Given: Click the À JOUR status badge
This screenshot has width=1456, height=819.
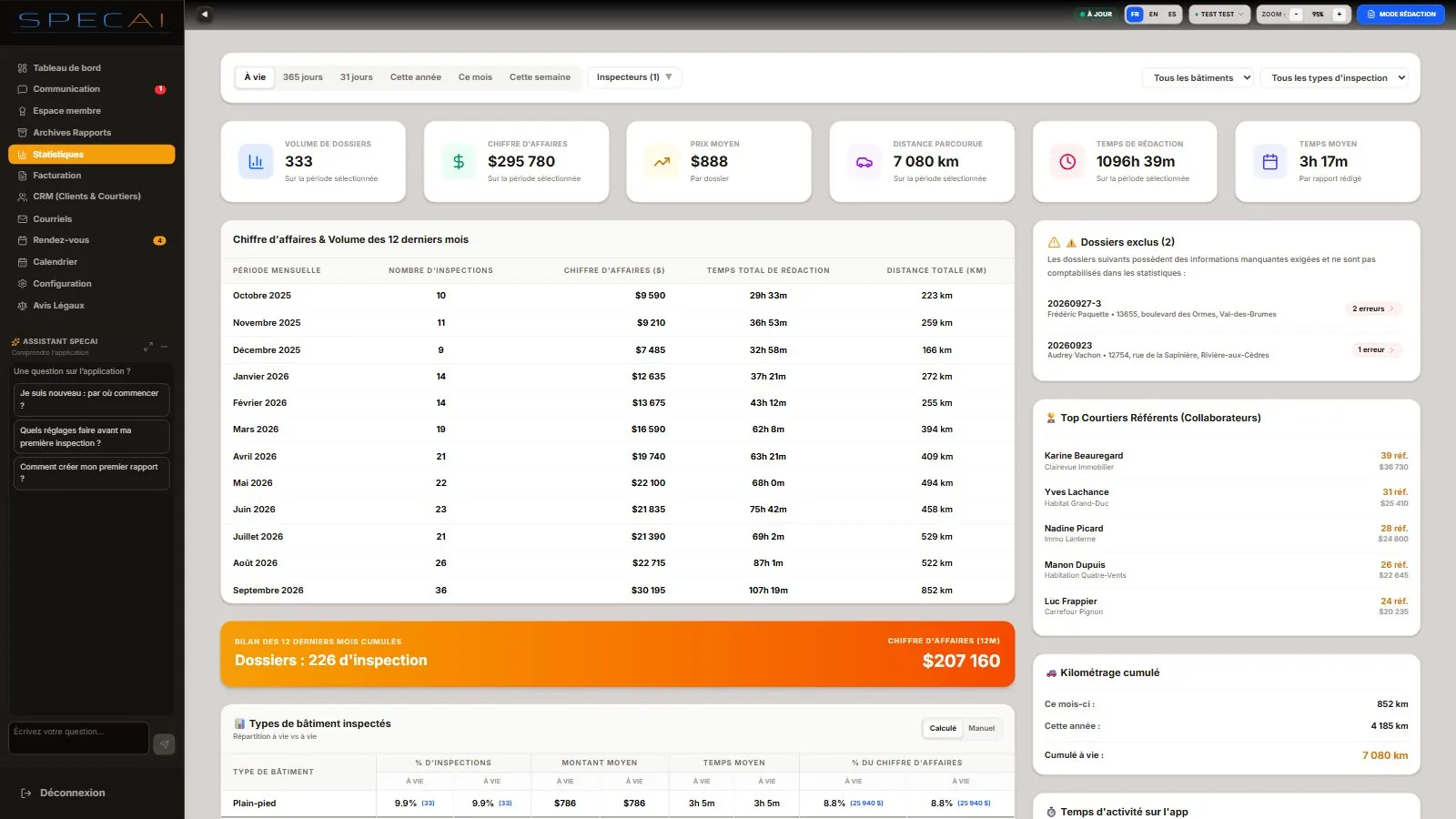Looking at the screenshot, I should pos(1097,15).
